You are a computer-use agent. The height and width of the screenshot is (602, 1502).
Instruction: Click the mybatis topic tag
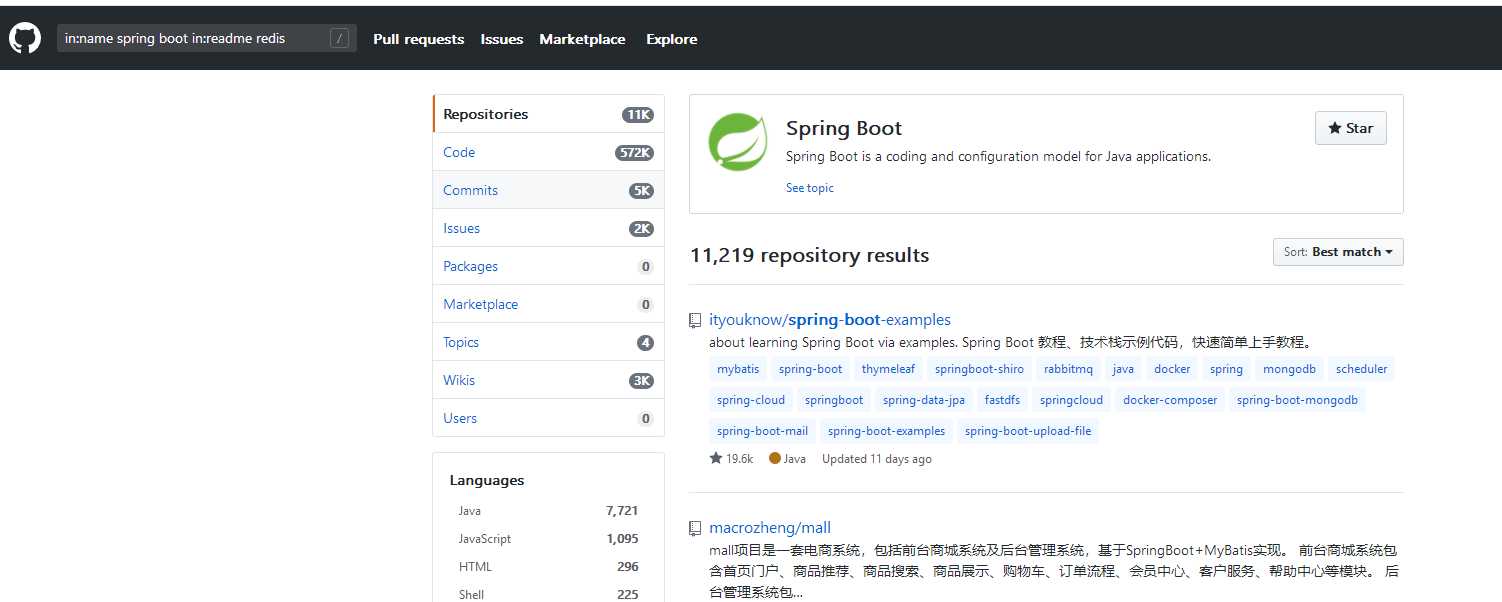[x=738, y=369]
